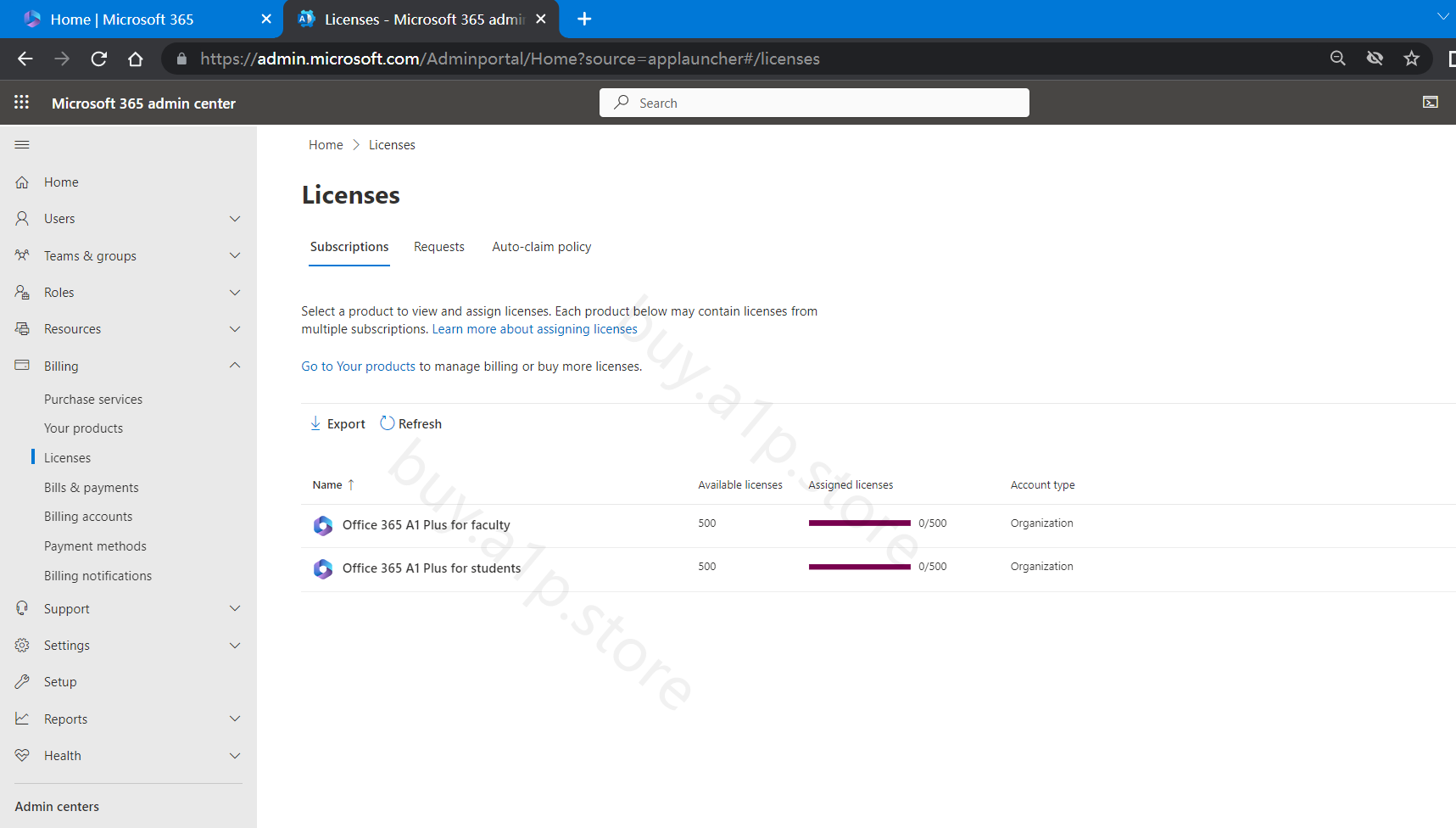Open Cloud Shell icon in header
1456x828 pixels.
1431,103
